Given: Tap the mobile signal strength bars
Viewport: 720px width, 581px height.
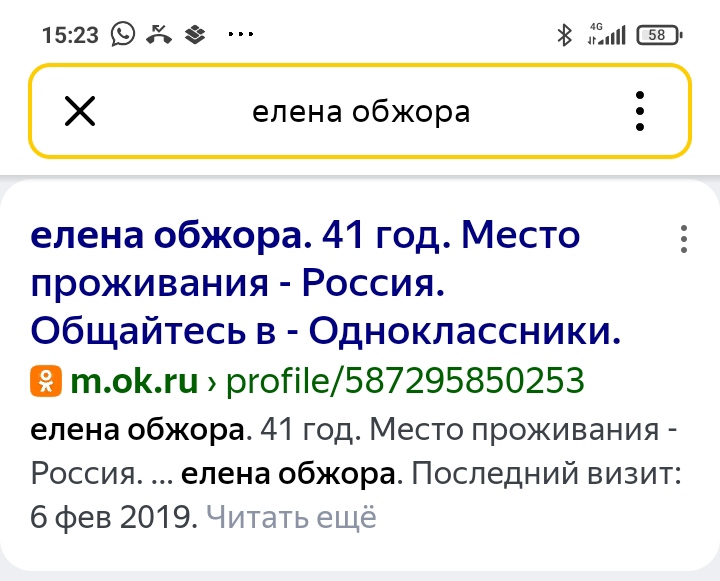Looking at the screenshot, I should (614, 37).
